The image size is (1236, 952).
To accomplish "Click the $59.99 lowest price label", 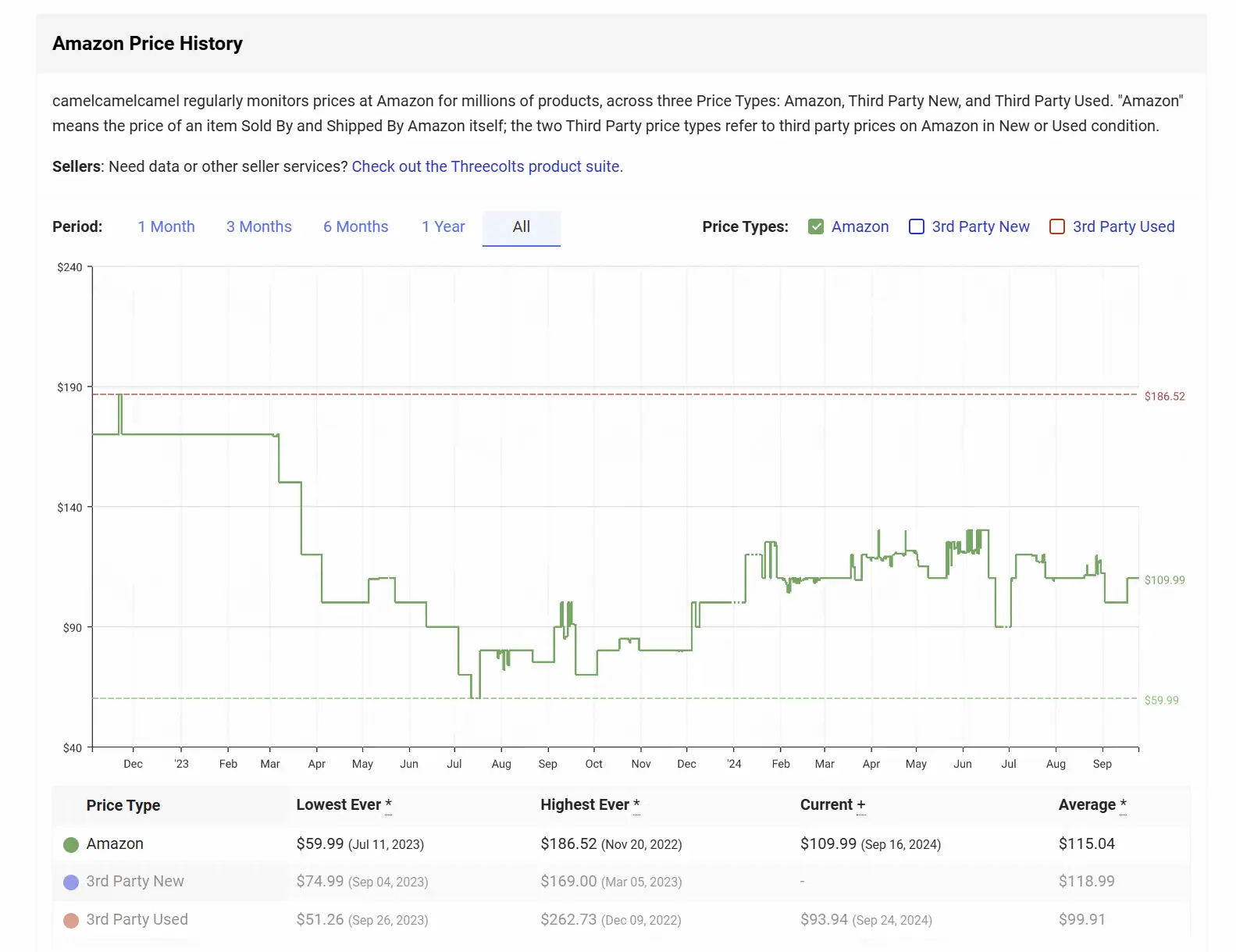I will click(1161, 701).
